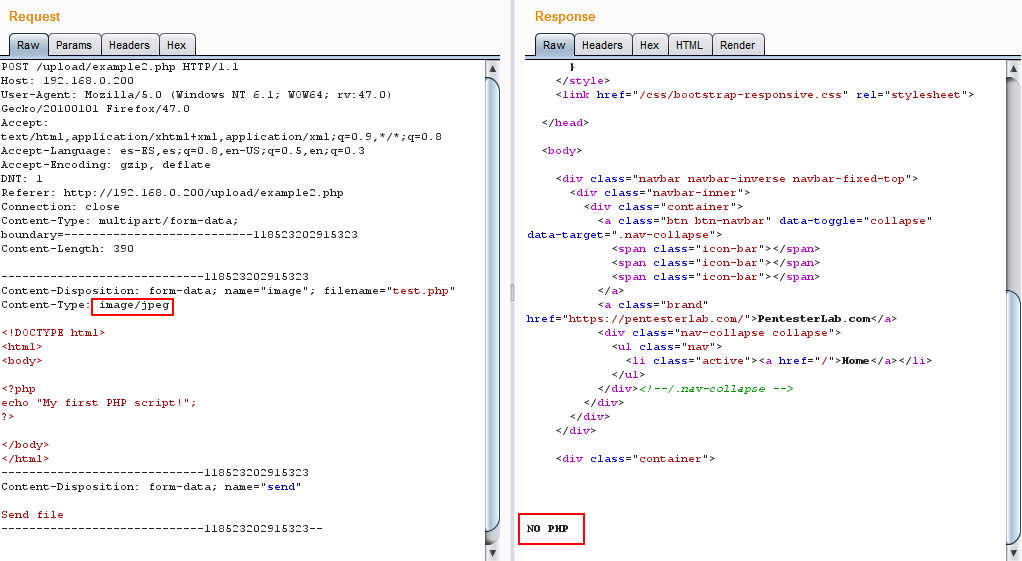
Task: Click the Response pane scroll up arrow
Action: click(1012, 68)
